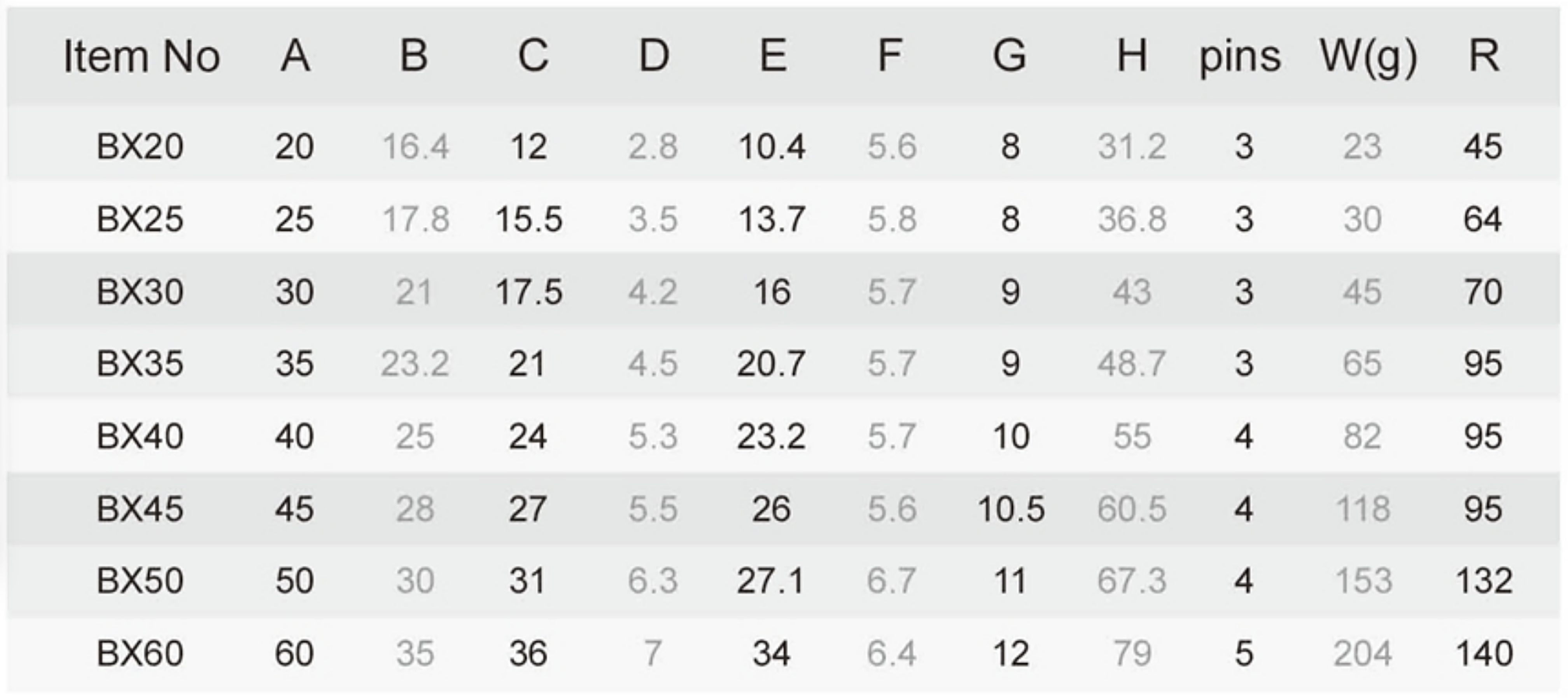Click the BX60 row label
This screenshot has height=700, width=1568.
pos(140,653)
